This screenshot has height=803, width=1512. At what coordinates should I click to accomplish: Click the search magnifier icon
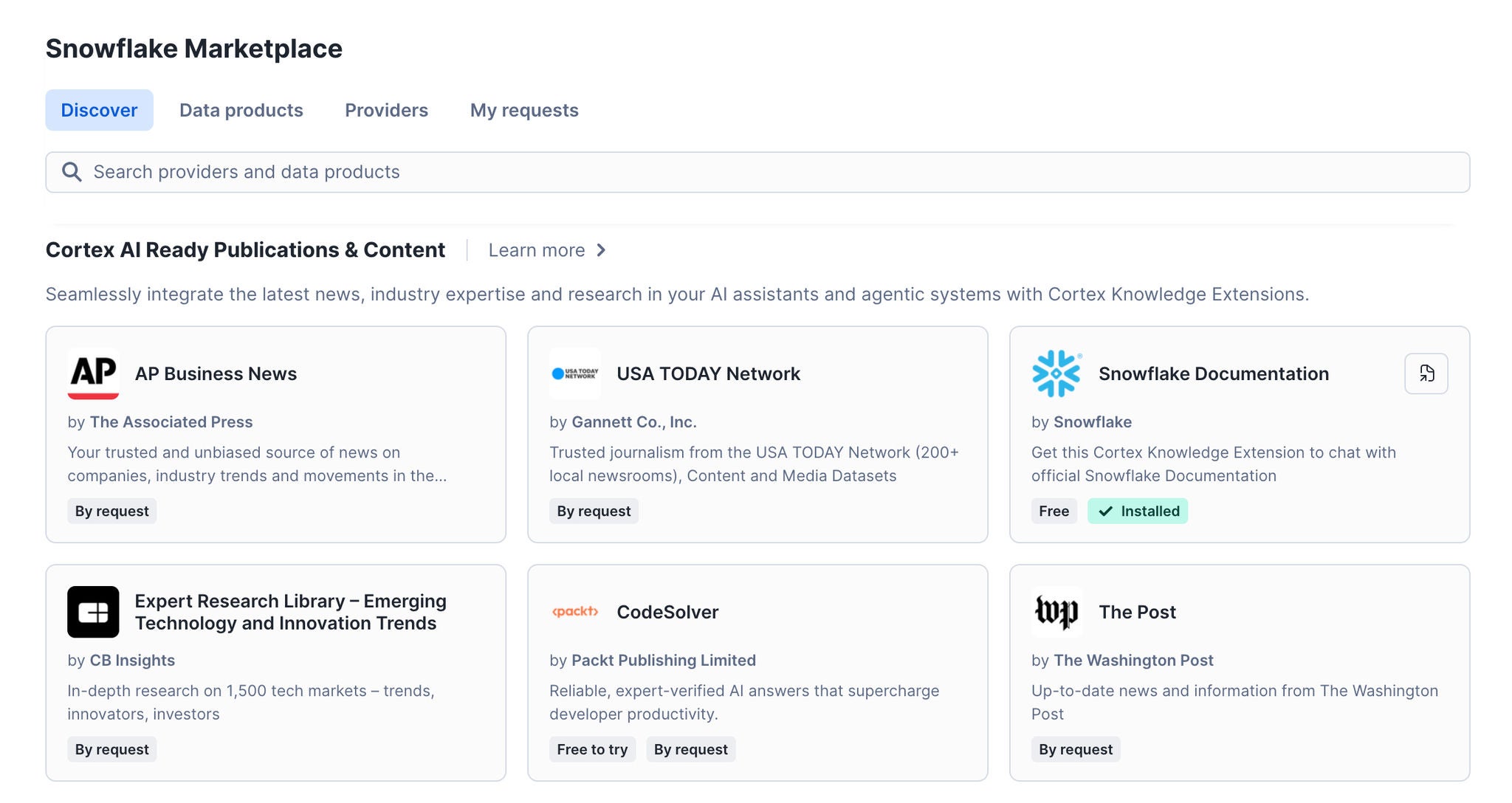[x=72, y=171]
